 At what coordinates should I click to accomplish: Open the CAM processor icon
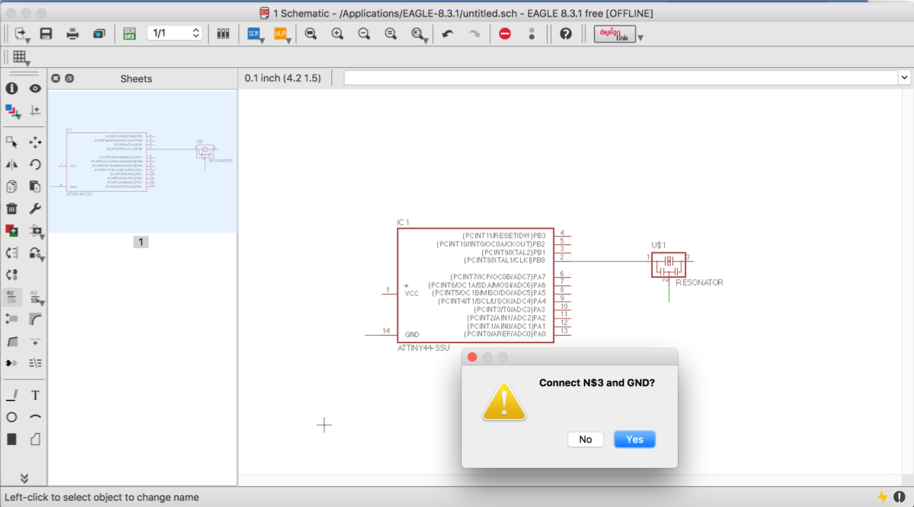click(99, 34)
